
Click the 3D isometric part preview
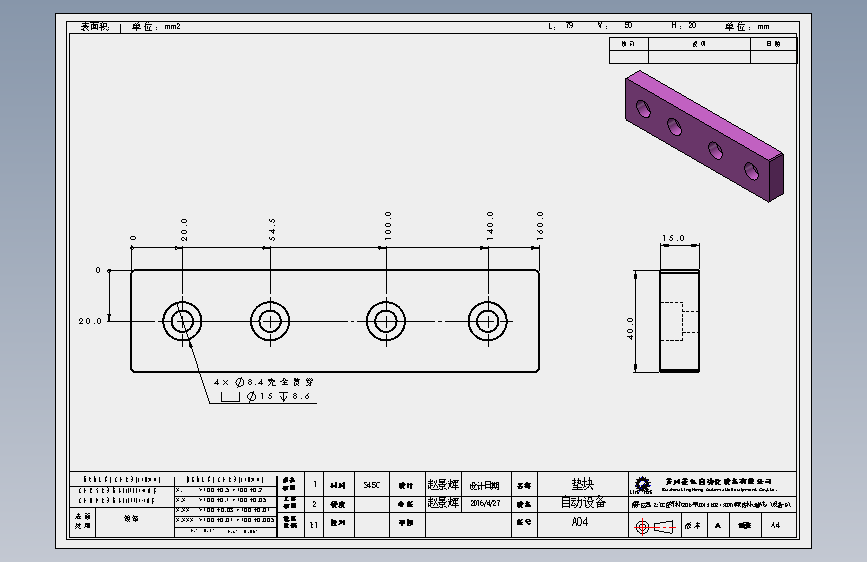tap(704, 136)
